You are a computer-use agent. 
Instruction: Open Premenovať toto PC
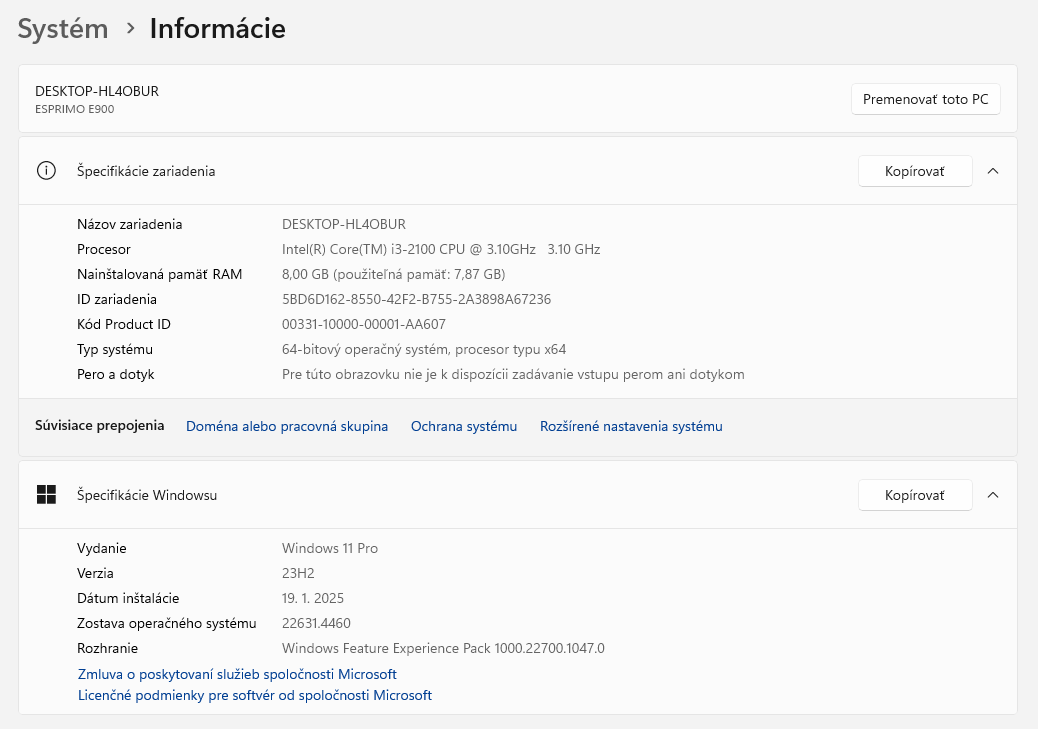925,98
